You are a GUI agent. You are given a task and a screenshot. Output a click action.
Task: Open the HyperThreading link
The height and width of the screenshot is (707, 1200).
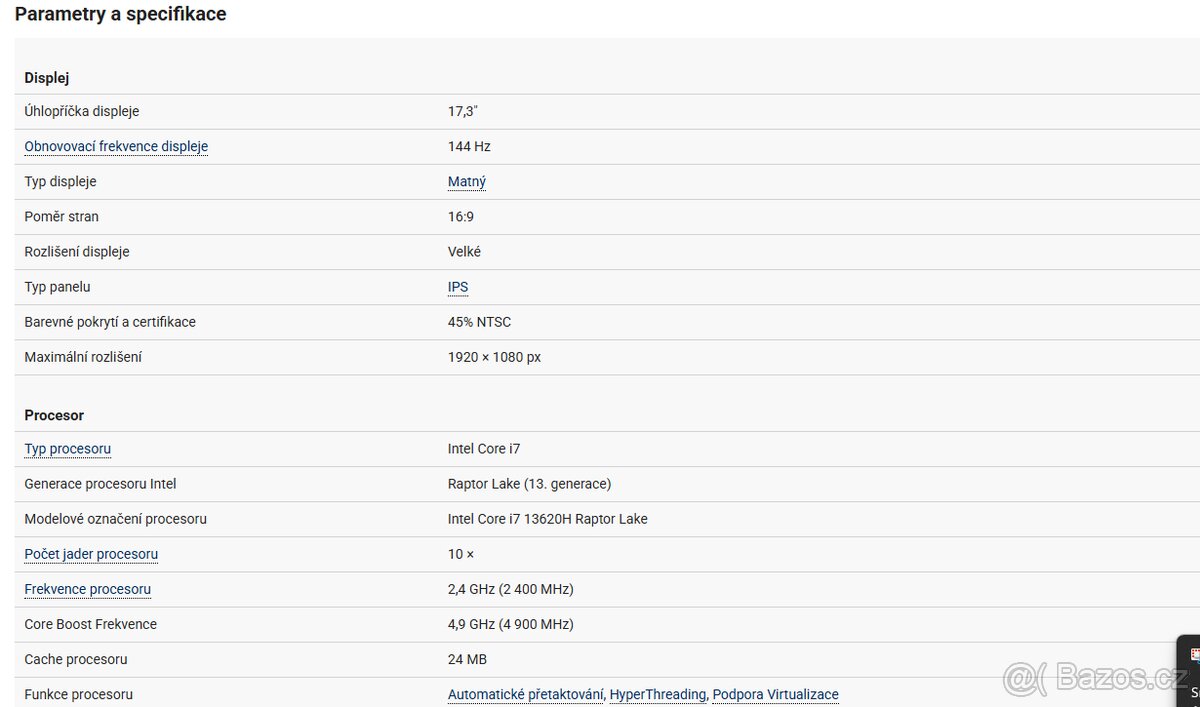click(x=658, y=694)
